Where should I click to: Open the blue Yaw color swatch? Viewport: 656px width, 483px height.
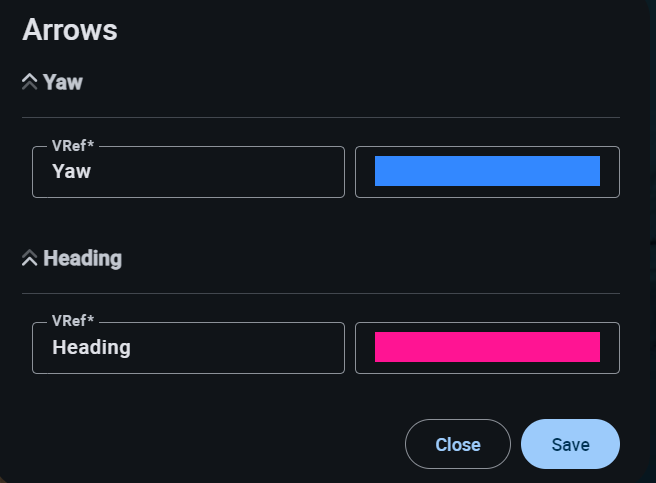487,171
